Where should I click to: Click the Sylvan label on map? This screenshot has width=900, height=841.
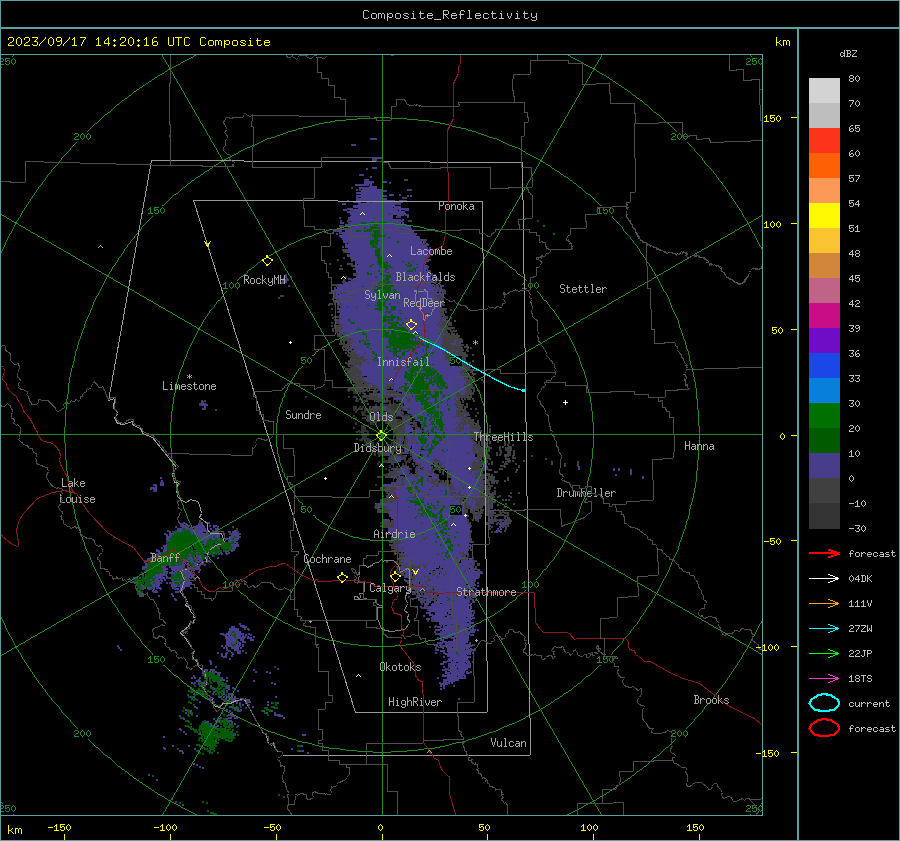(382, 295)
